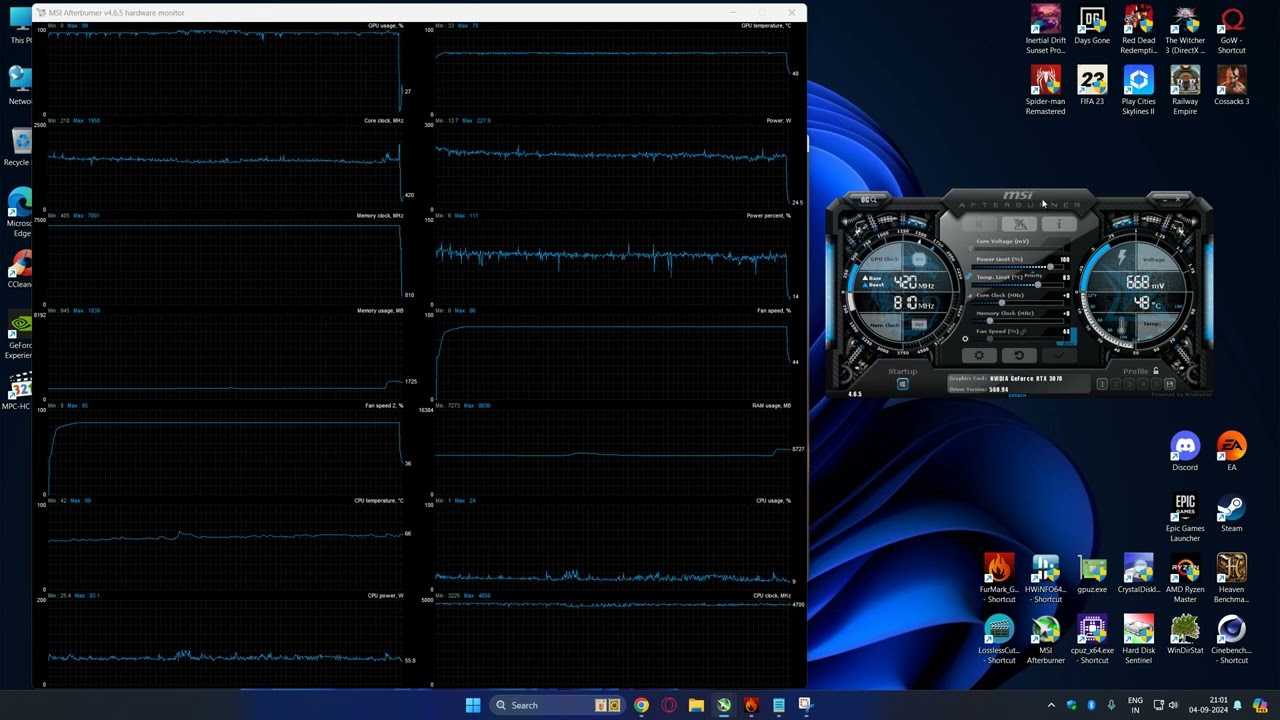Apply Afterburner settings with the checkmark
Image resolution: width=1280 pixels, height=720 pixels.
(1059, 355)
